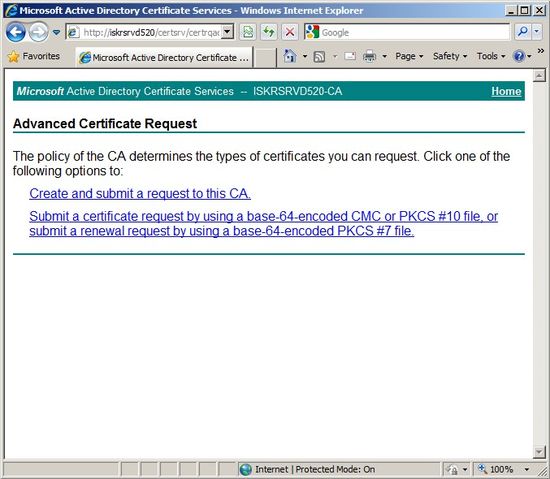This screenshot has width=550, height=479.
Task: Click Create and submit a request link
Action: tap(140, 194)
